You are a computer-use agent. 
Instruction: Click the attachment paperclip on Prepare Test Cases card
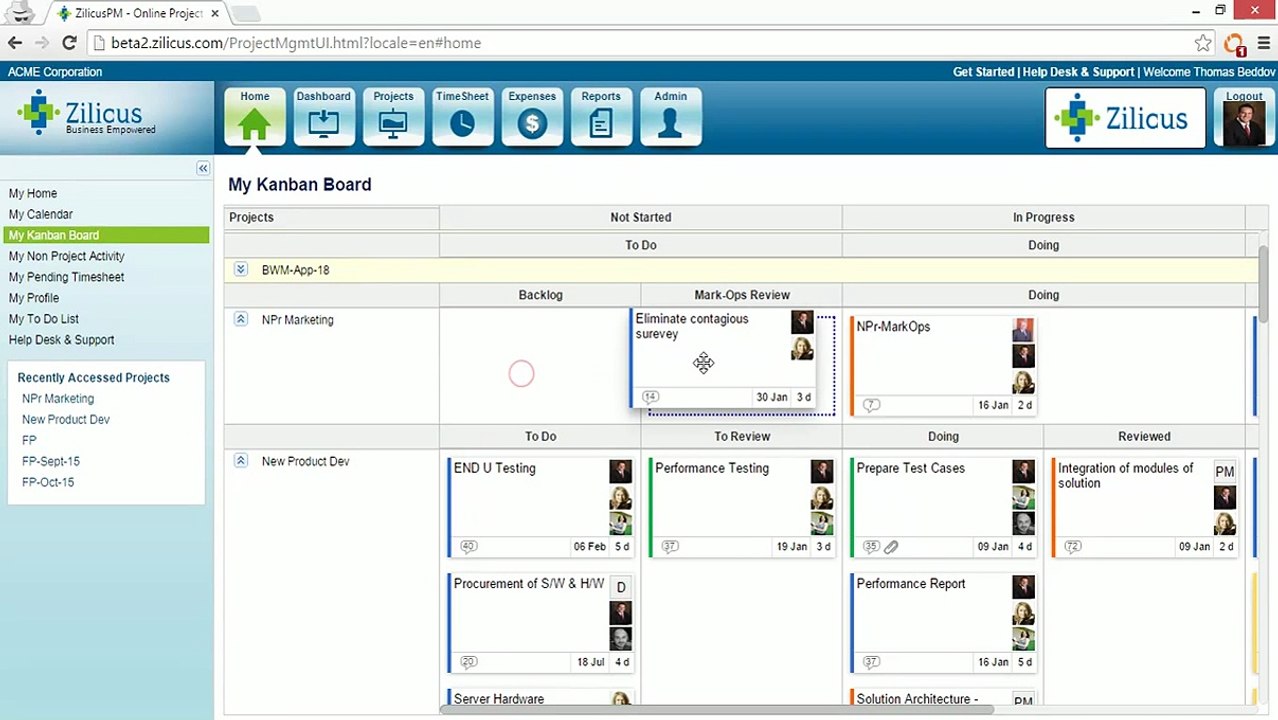click(x=891, y=547)
